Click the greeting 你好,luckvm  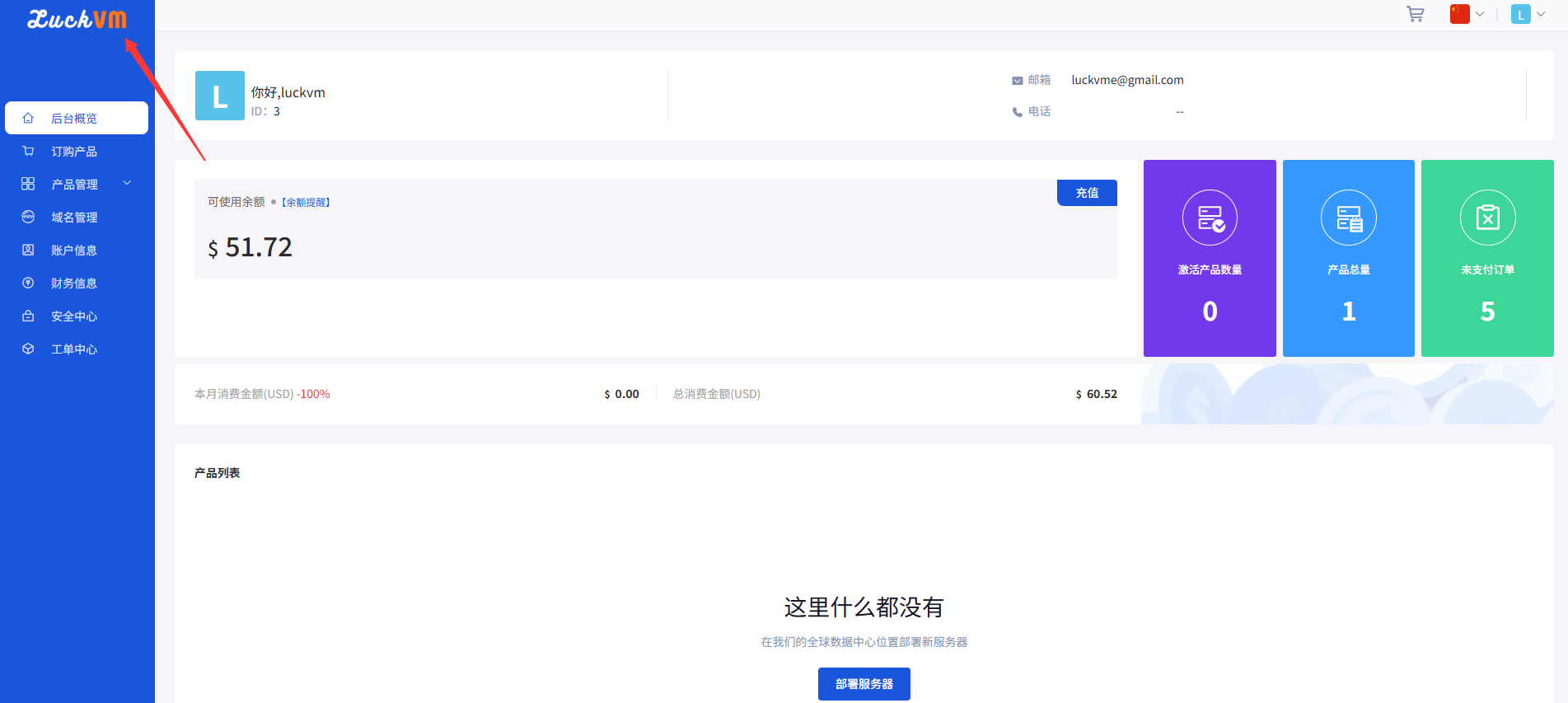click(288, 92)
